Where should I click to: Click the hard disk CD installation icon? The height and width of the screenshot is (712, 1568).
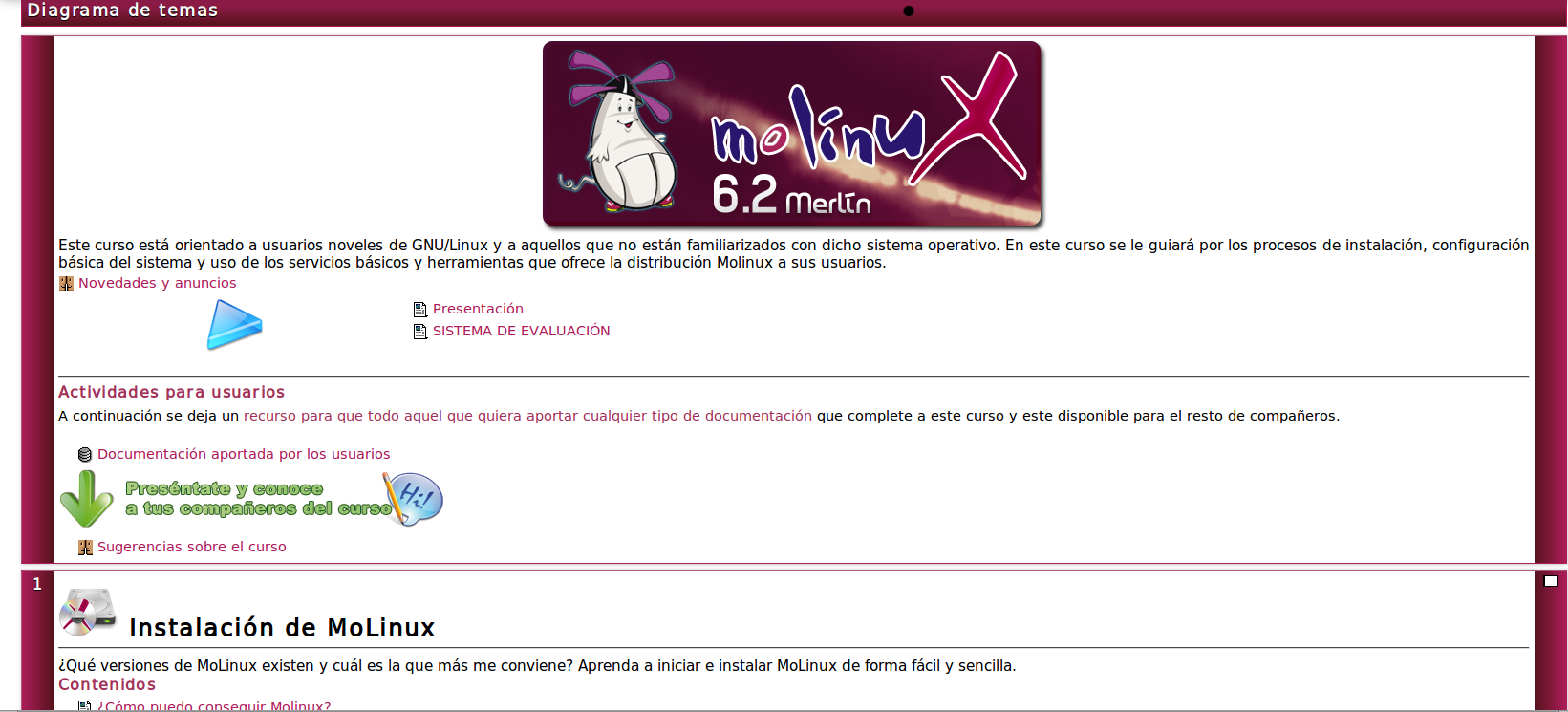[x=88, y=612]
